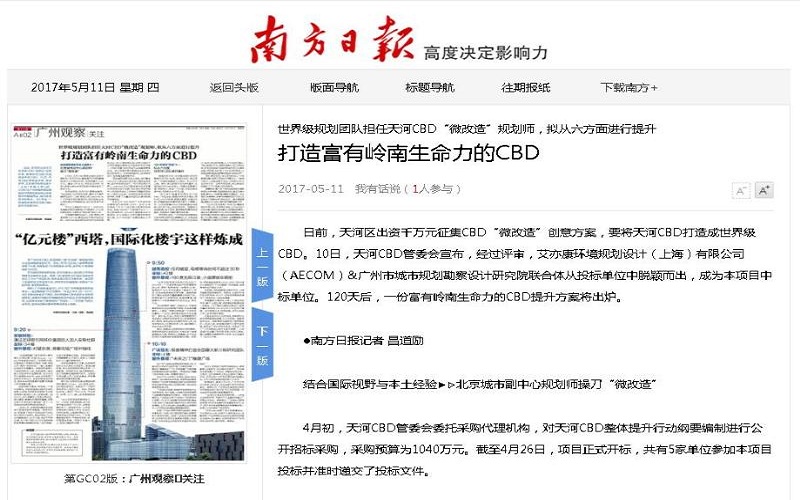Expand the 版面导航 navigation menu

[334, 87]
